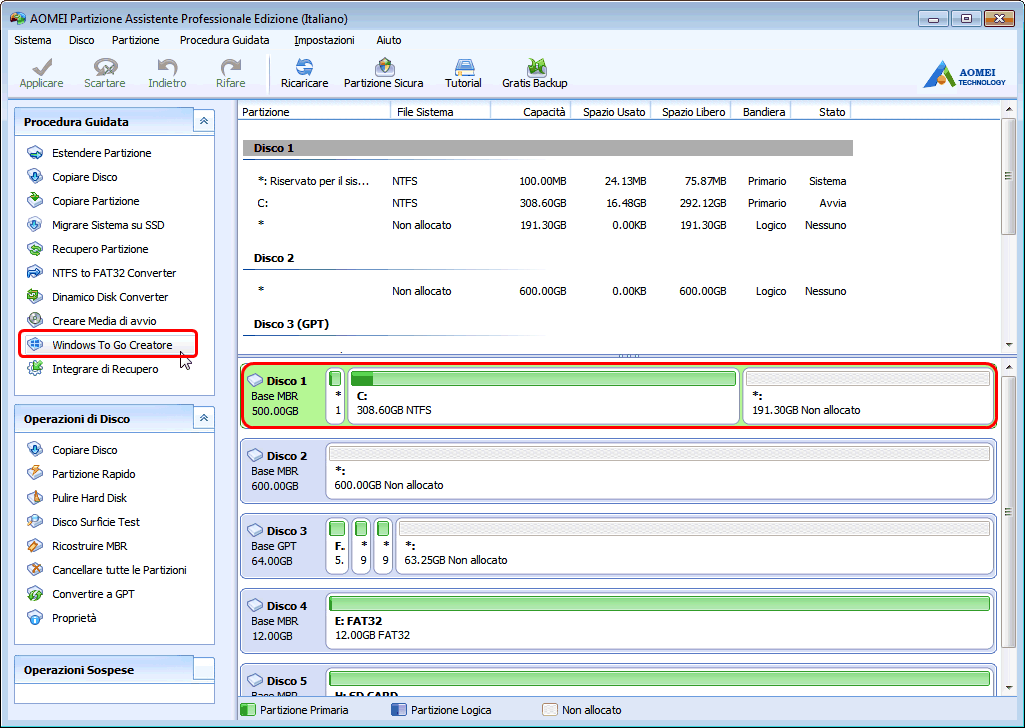Image resolution: width=1025 pixels, height=728 pixels.
Task: Open Partizione Sicura tool
Action: [x=383, y=73]
